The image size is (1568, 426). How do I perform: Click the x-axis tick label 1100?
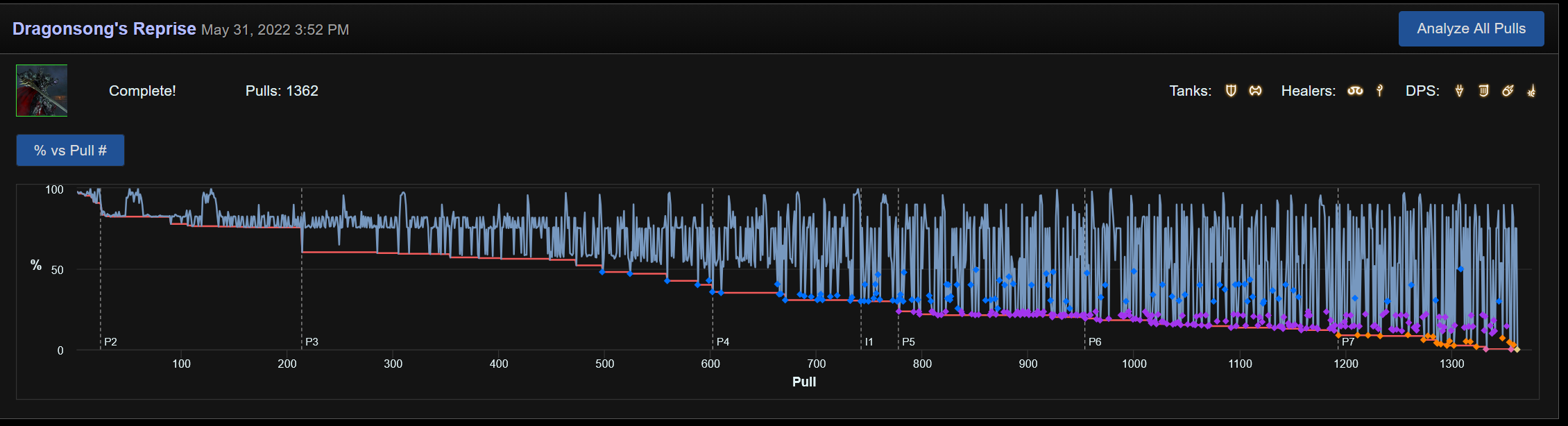point(1240,364)
